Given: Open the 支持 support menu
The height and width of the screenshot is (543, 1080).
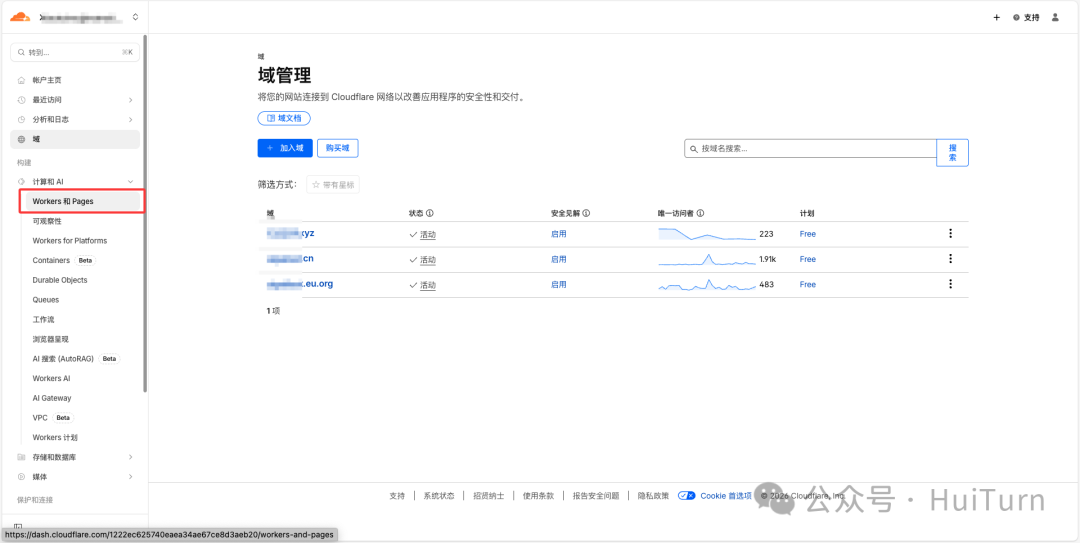Looking at the screenshot, I should (1026, 18).
